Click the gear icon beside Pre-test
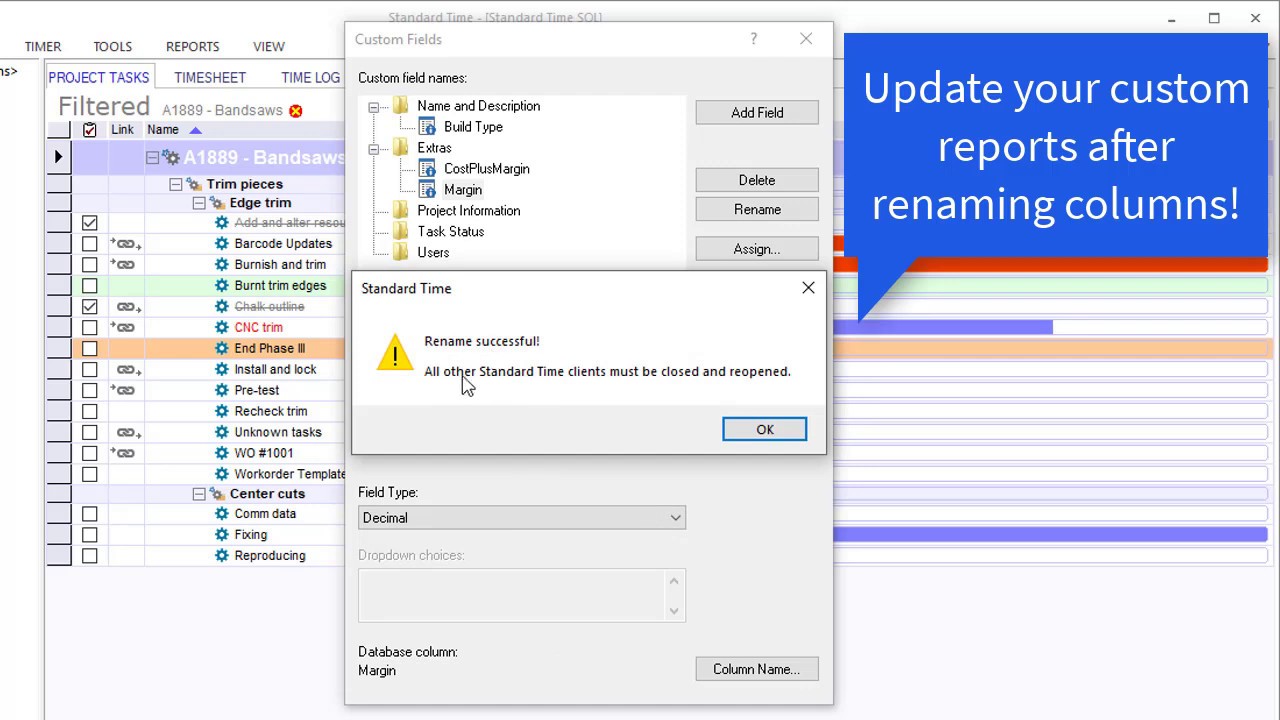 coord(222,391)
